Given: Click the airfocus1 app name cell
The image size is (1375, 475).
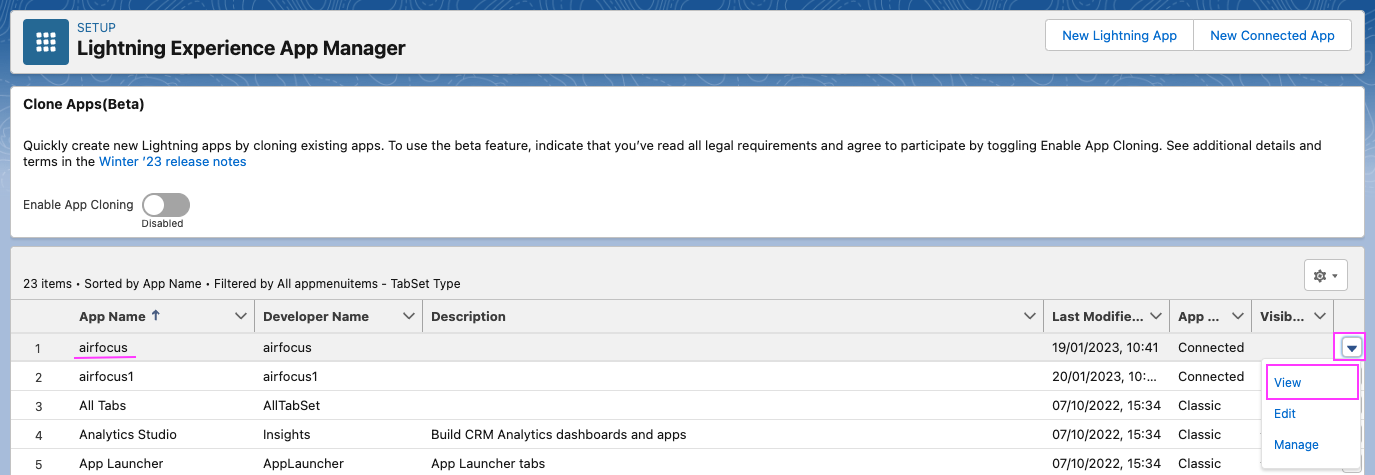Looking at the screenshot, I should (107, 377).
